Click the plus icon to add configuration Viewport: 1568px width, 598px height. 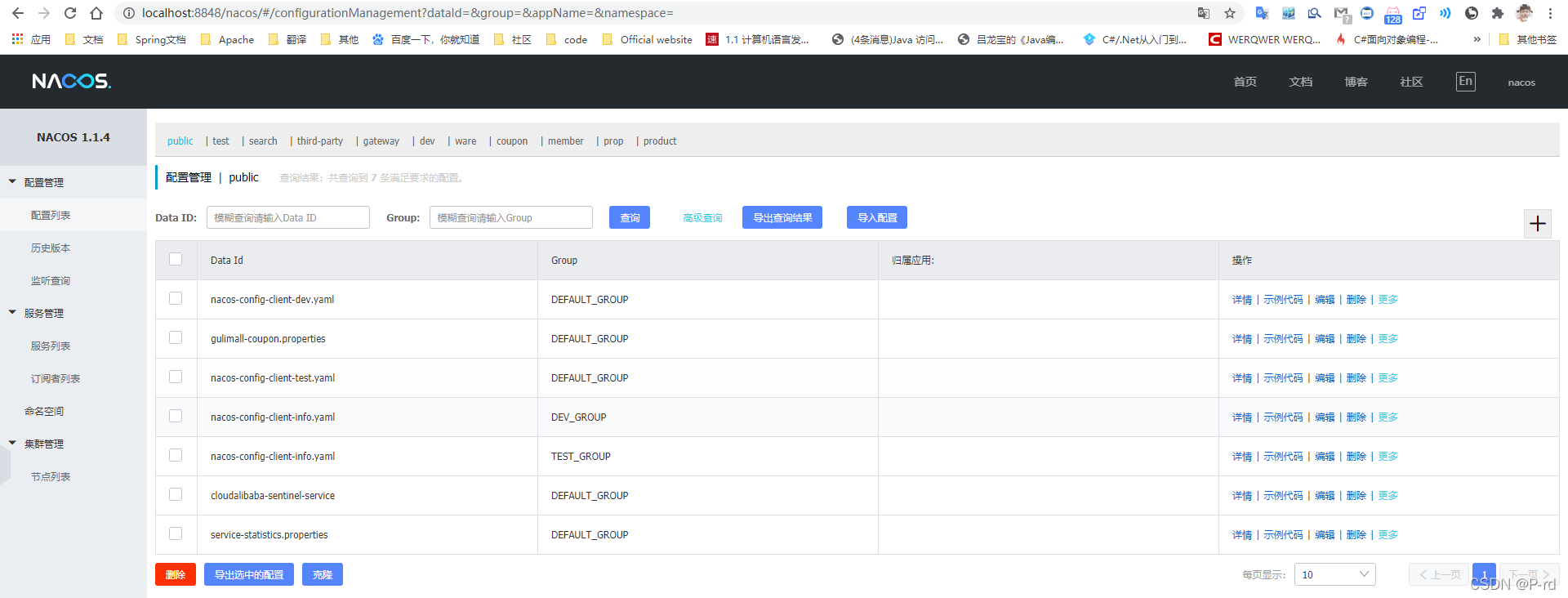1538,224
